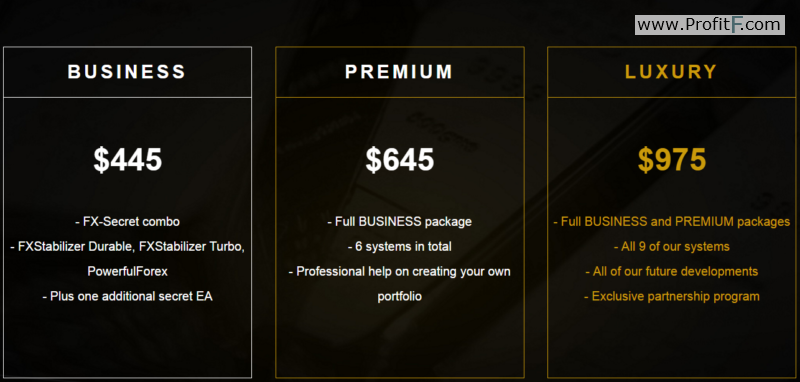Click the FX-Secret combo feature line
This screenshot has height=382, width=800.
tap(128, 222)
